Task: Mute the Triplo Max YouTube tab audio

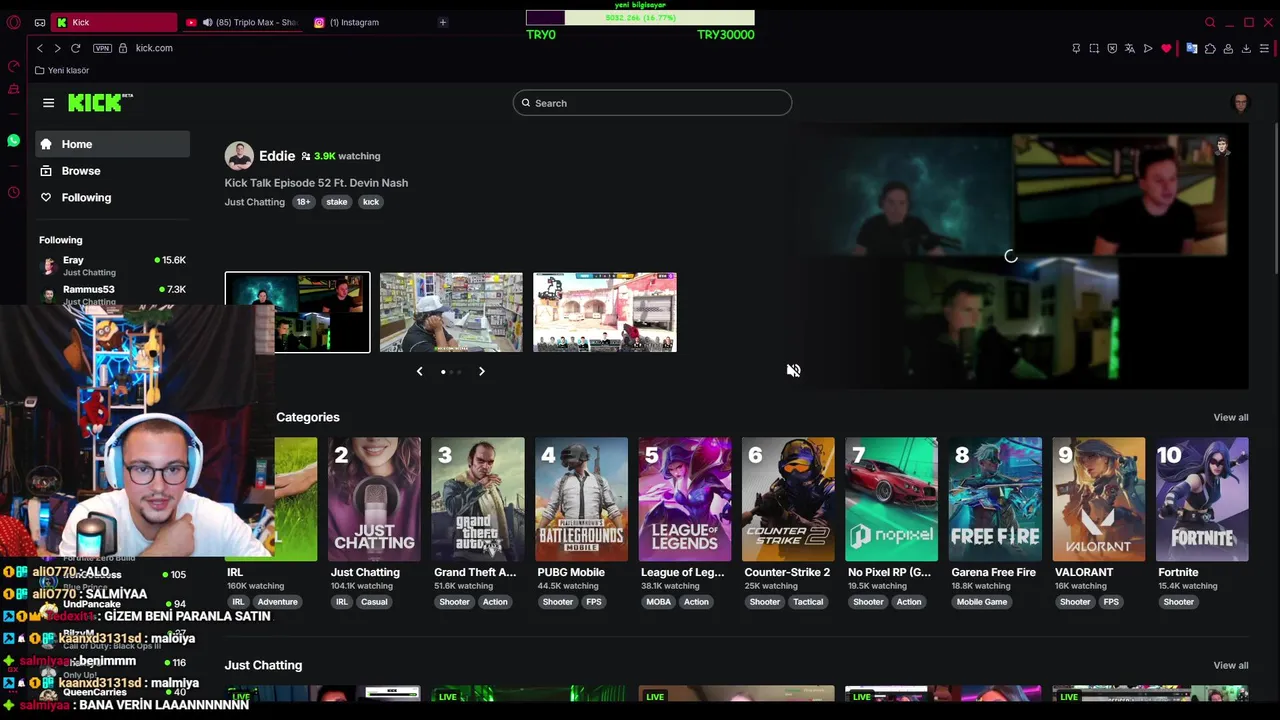Action: coord(207,22)
